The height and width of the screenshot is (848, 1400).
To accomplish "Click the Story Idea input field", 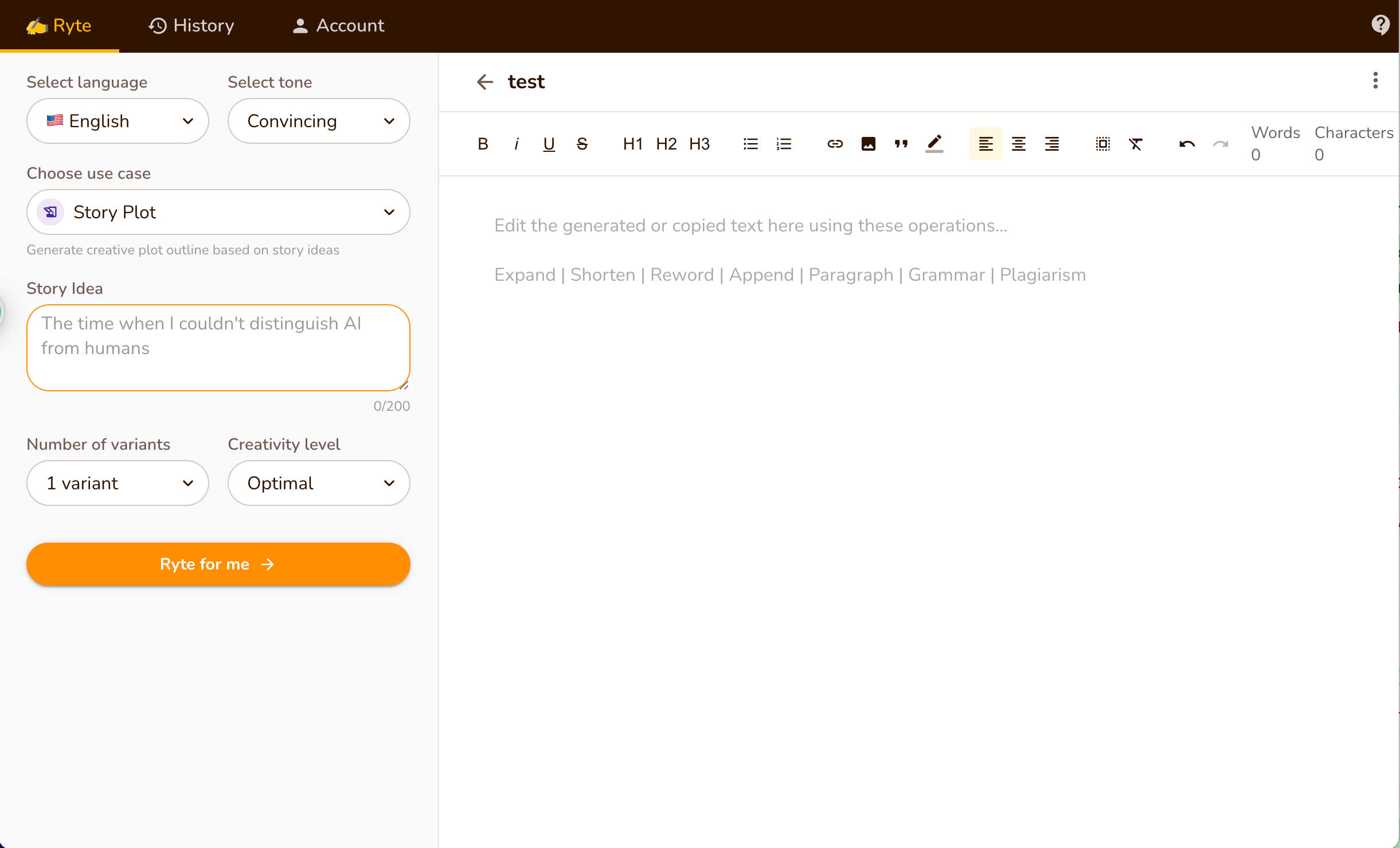I will [x=218, y=348].
